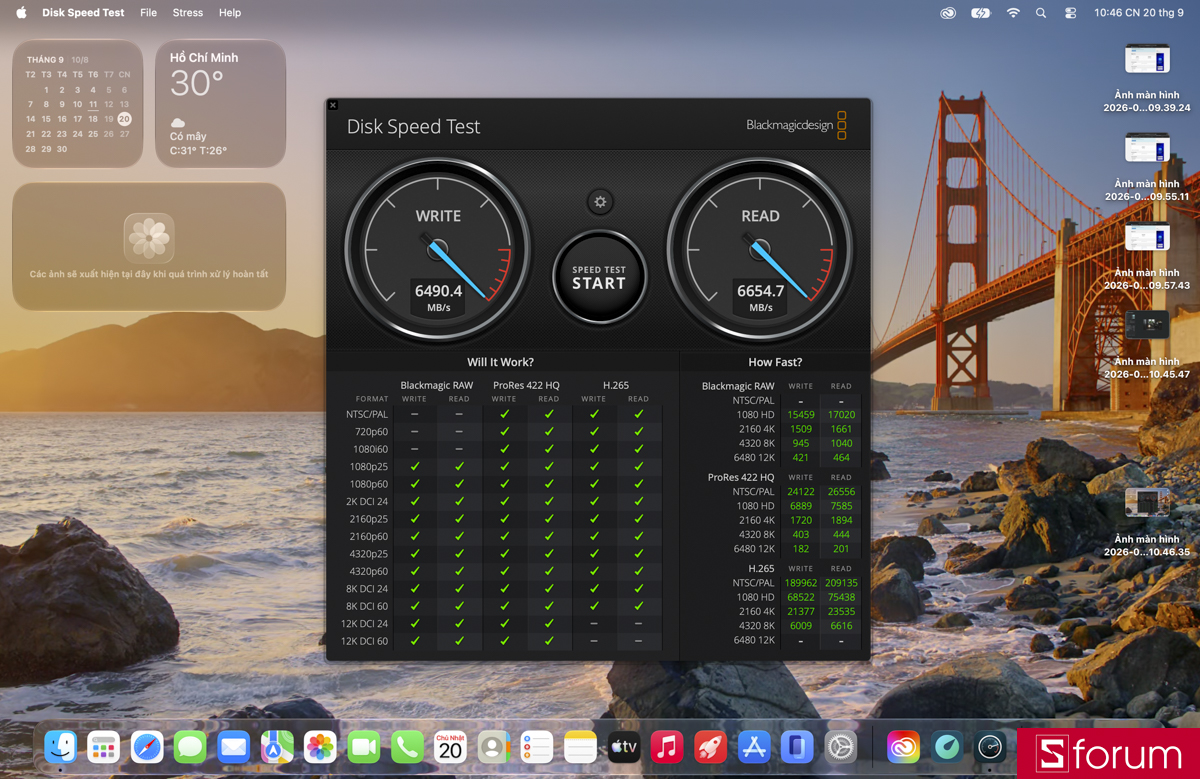This screenshot has height=779, width=1200.
Task: Open the File menu
Action: tap(148, 13)
